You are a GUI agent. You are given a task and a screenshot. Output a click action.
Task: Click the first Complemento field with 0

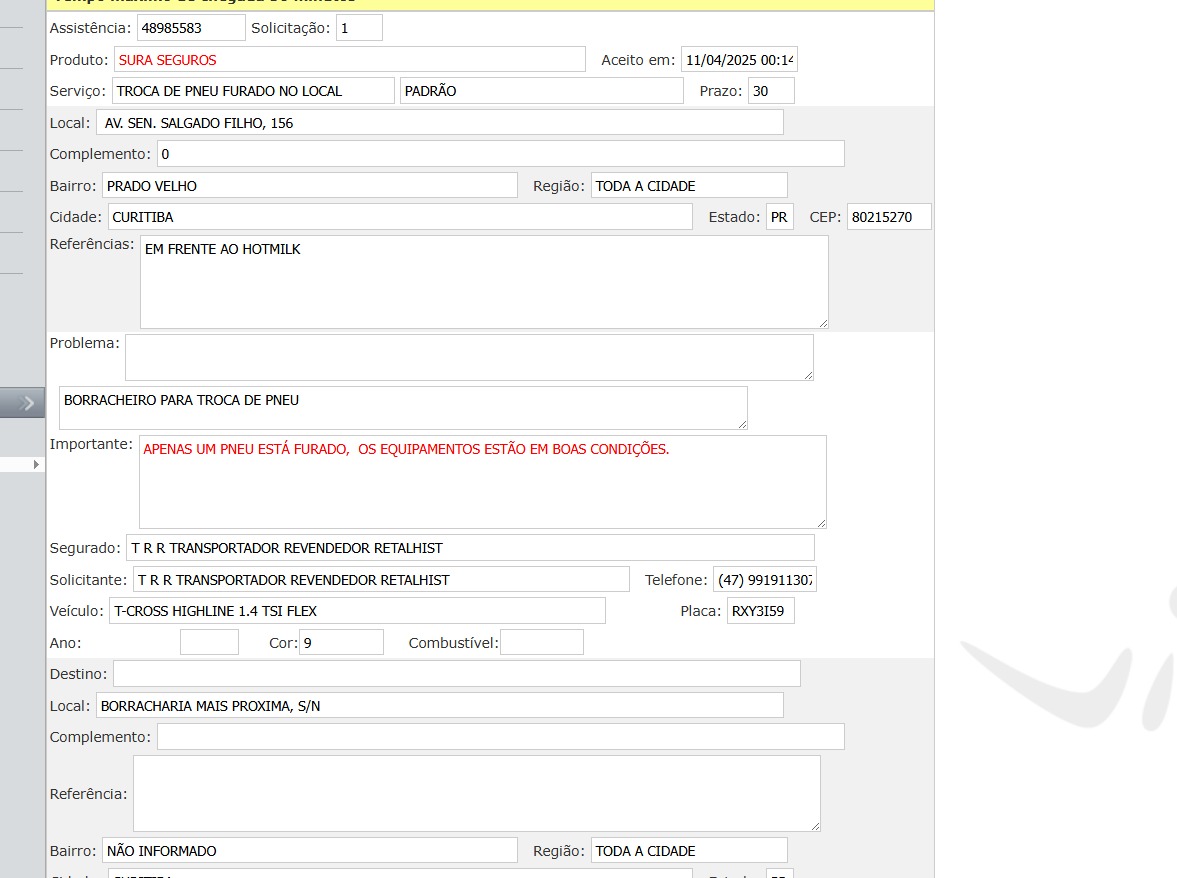(501, 154)
